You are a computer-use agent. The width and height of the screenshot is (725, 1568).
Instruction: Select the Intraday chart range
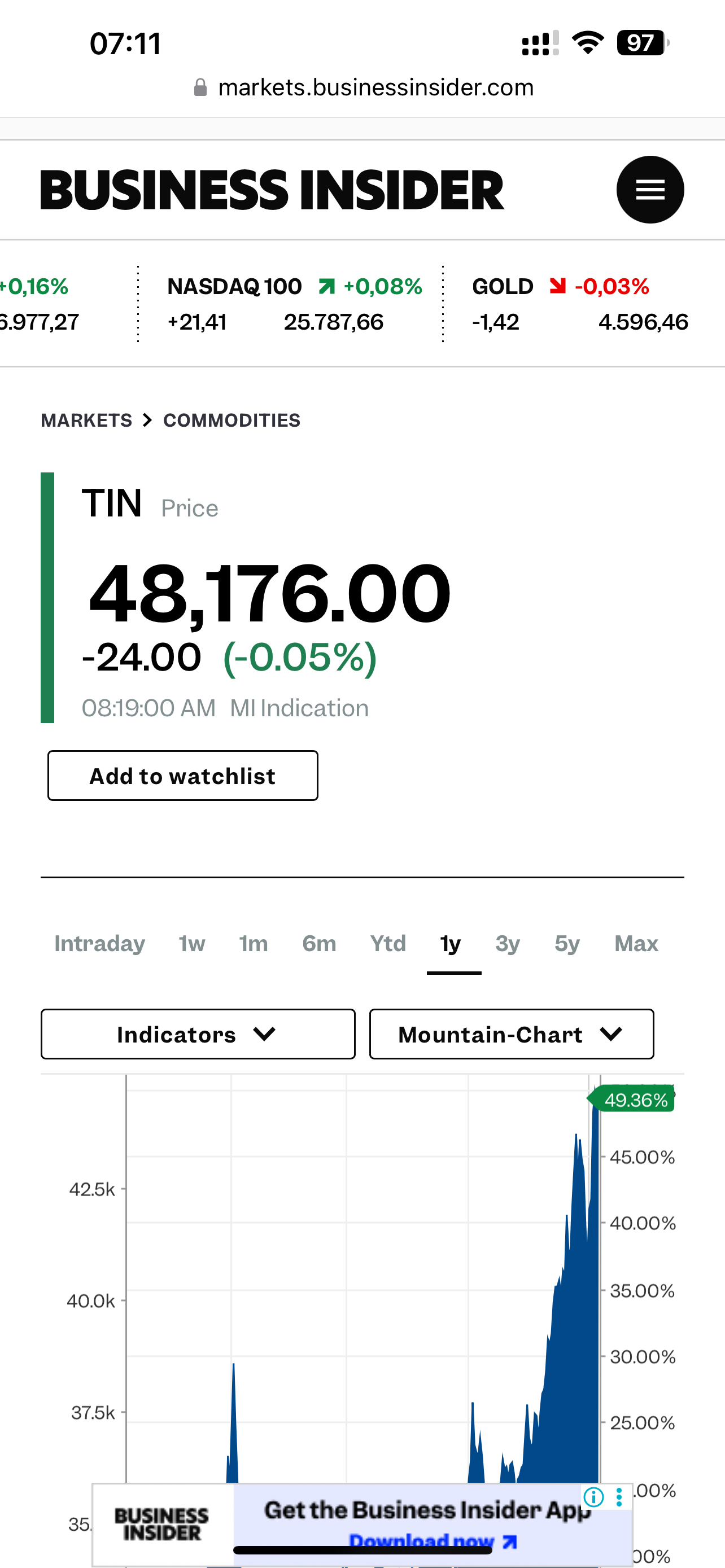100,944
